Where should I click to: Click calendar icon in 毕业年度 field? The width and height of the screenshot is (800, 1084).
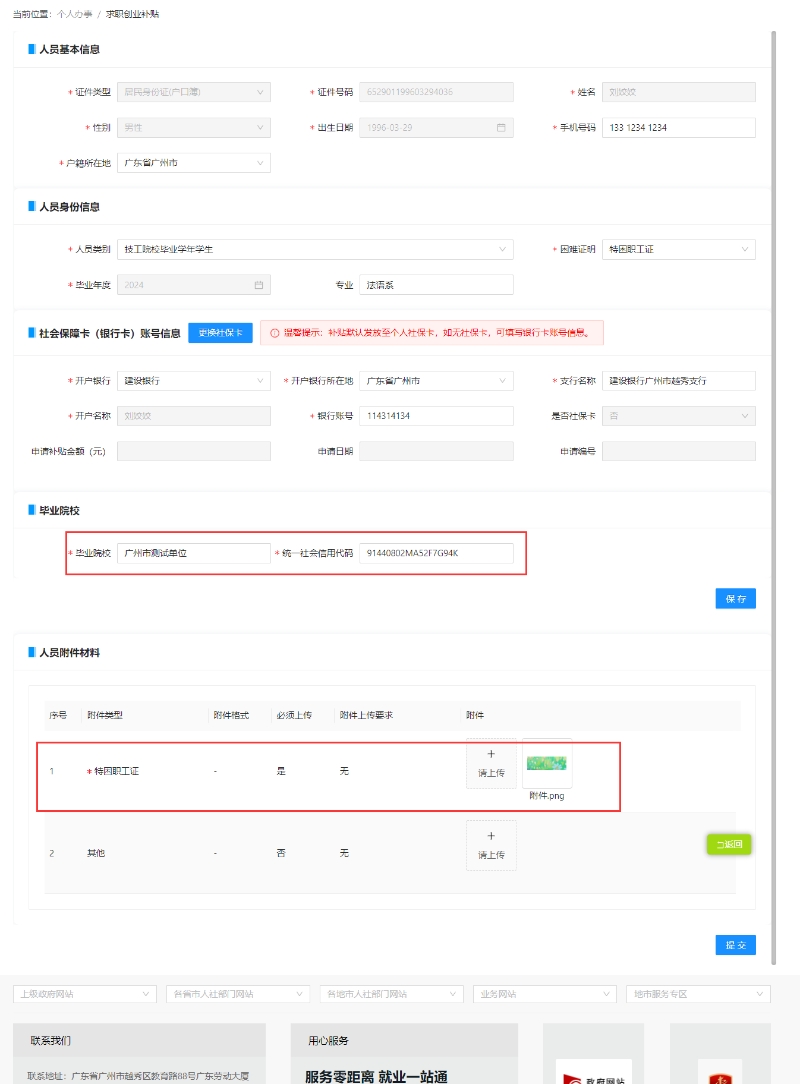(258, 285)
